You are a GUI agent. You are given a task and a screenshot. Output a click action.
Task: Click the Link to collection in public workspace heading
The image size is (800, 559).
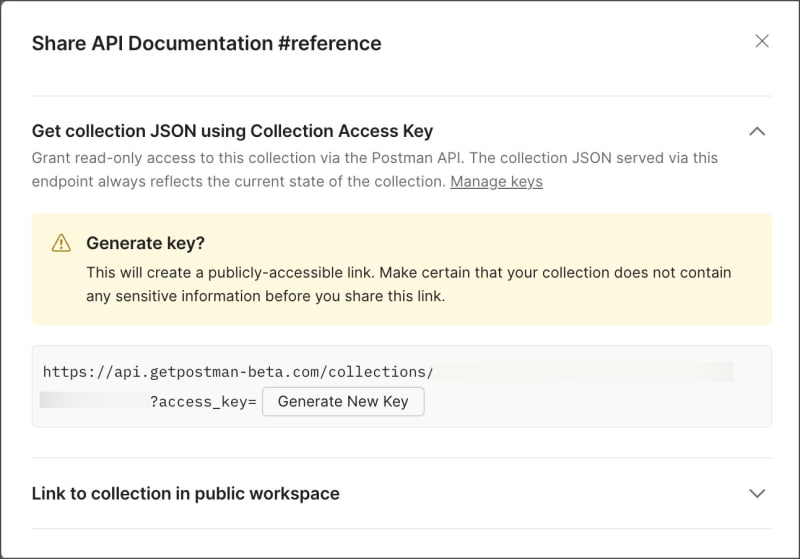tap(186, 494)
